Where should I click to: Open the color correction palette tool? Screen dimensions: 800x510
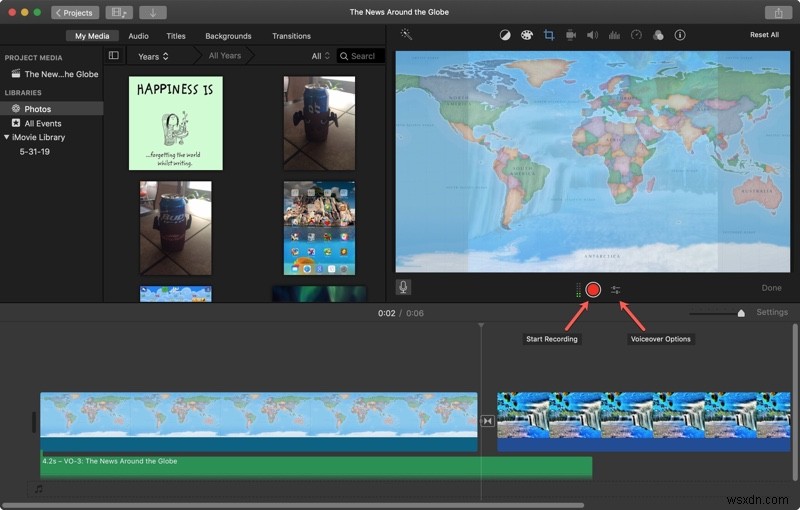526,35
